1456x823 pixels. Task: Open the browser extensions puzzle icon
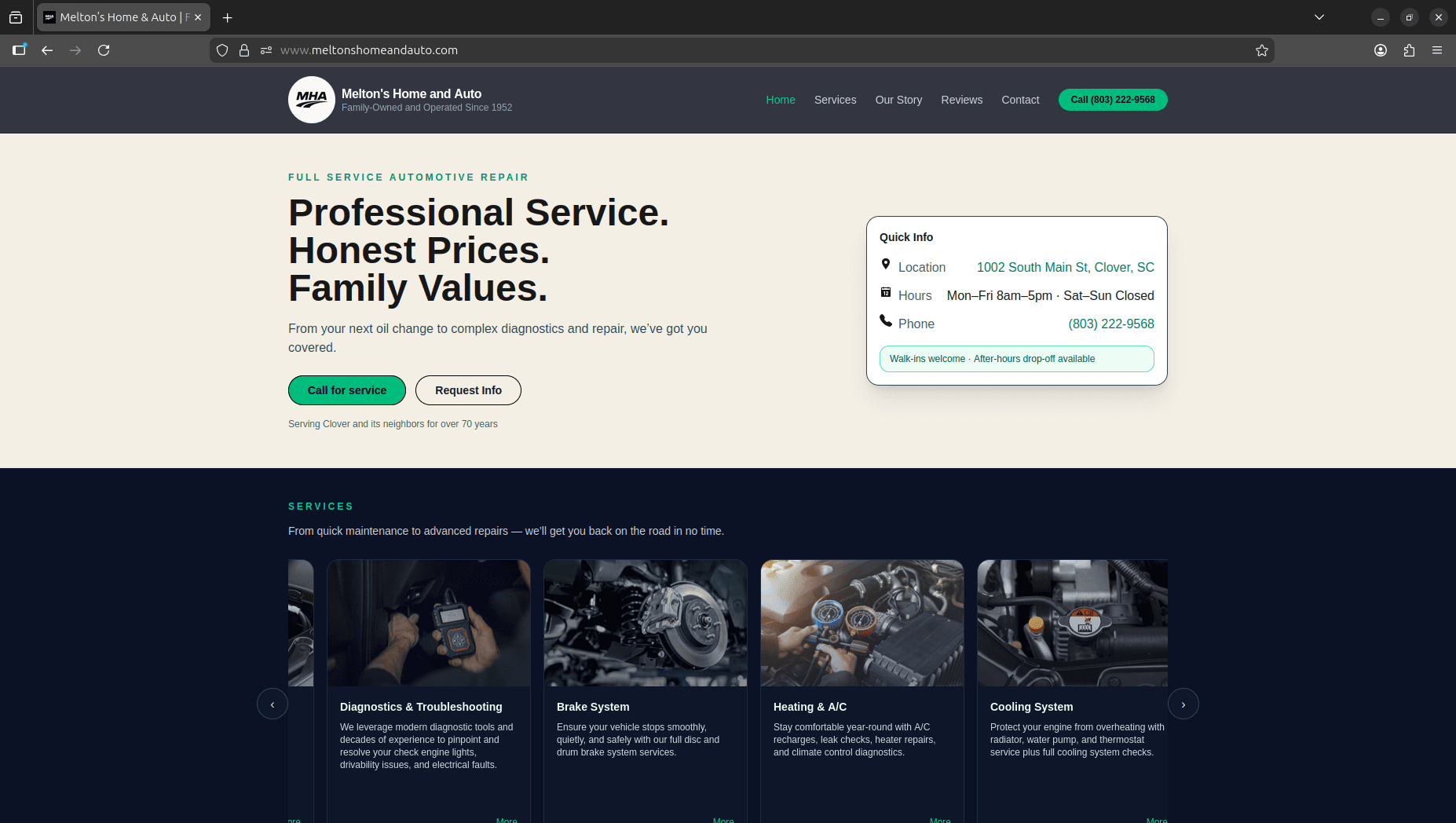pos(1409,49)
